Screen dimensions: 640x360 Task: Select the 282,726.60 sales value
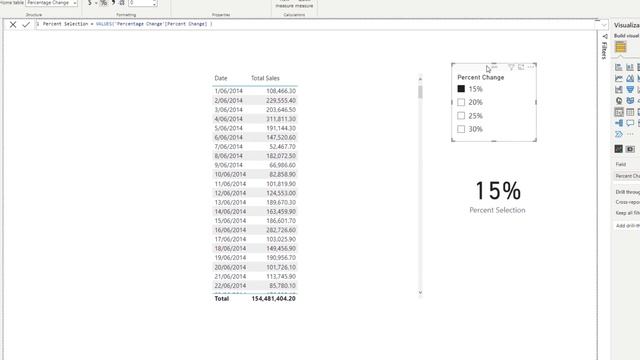pos(281,230)
